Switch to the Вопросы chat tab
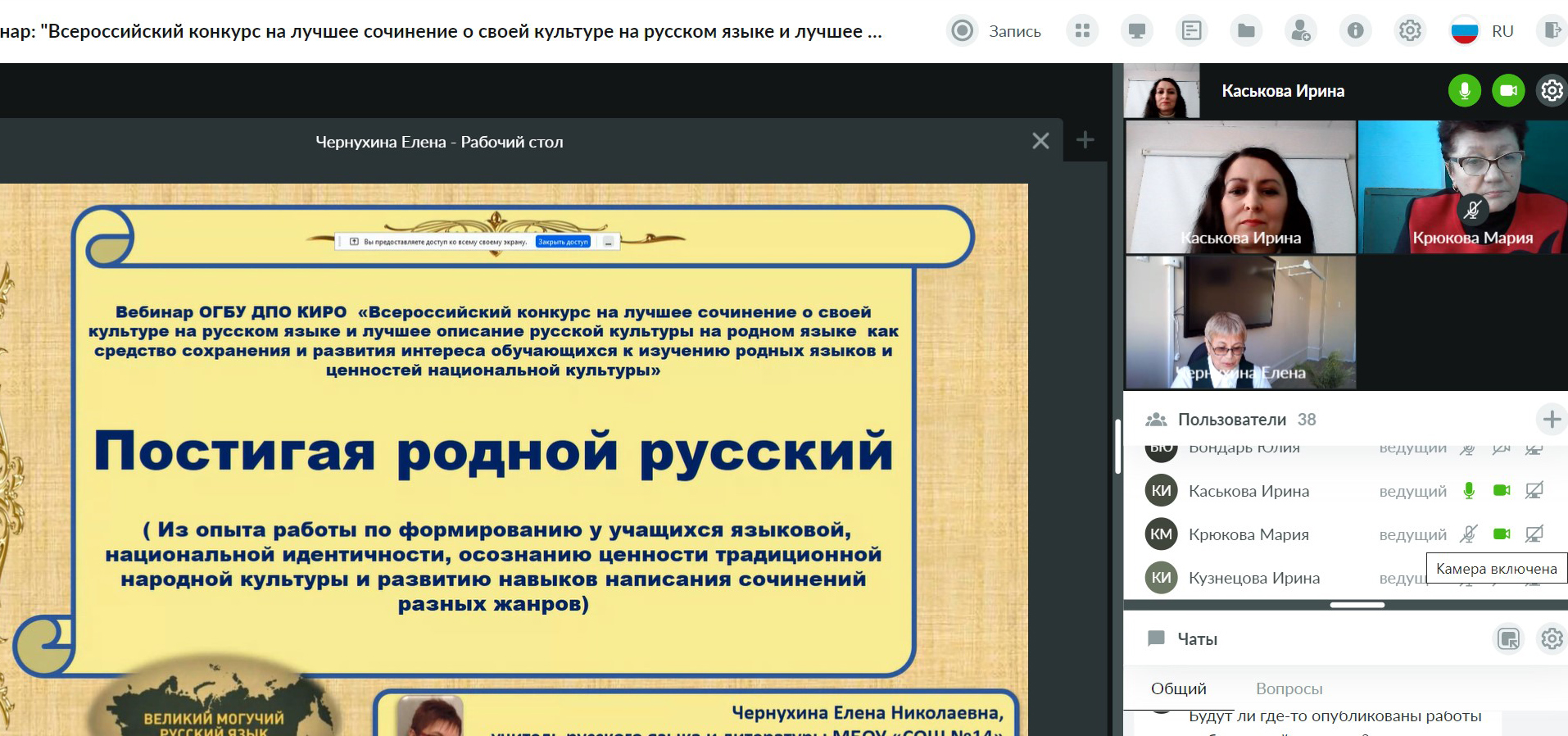 click(1289, 688)
